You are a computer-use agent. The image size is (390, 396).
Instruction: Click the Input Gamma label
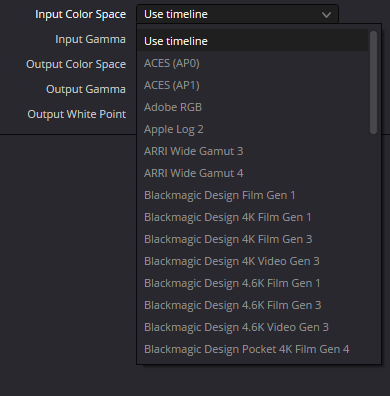pyautogui.click(x=90, y=39)
